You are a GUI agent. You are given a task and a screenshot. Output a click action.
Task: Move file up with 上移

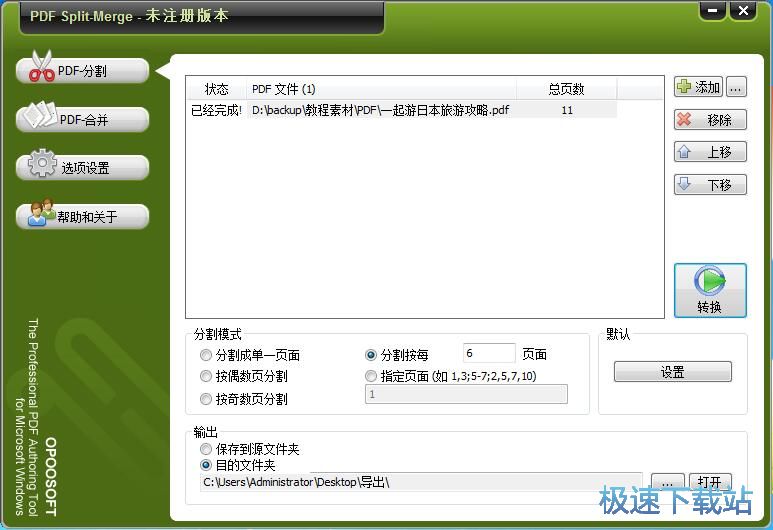click(710, 152)
